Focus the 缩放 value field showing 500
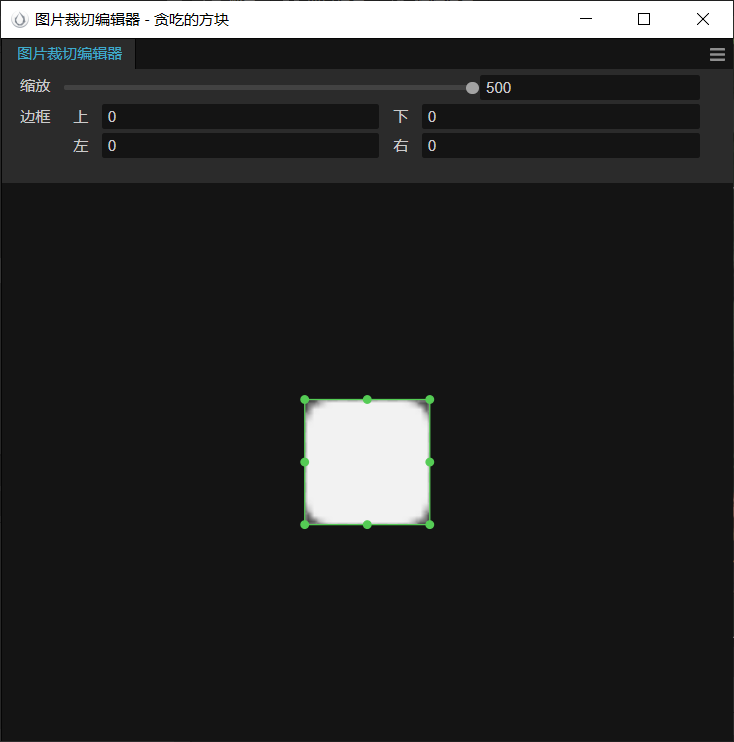 tap(590, 88)
